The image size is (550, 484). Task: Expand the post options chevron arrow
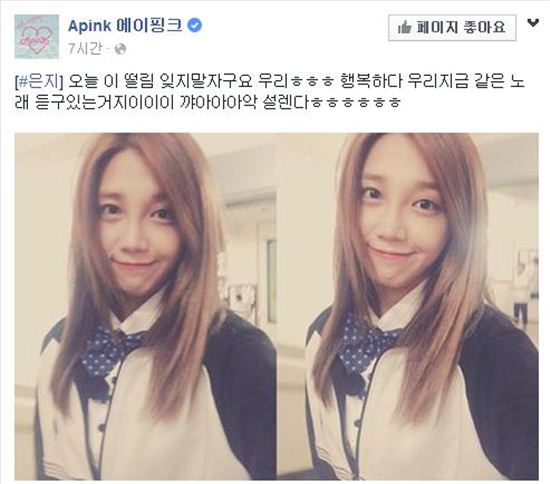point(533,23)
